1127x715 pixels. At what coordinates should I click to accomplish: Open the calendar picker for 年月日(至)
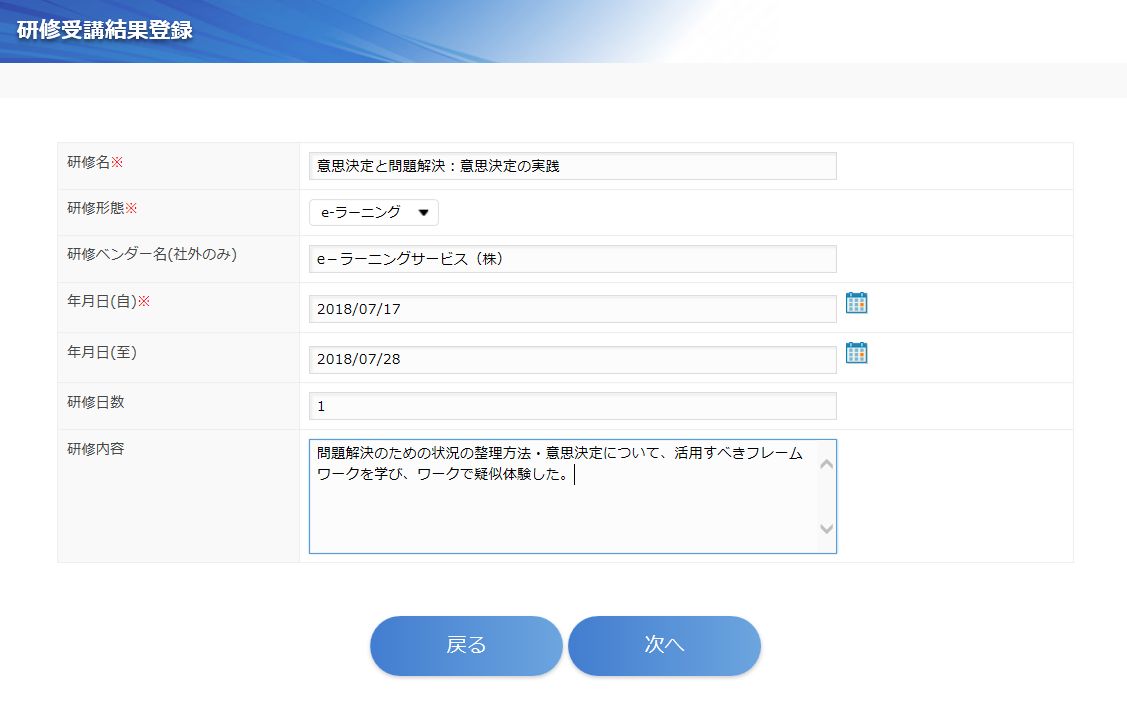pos(856,353)
